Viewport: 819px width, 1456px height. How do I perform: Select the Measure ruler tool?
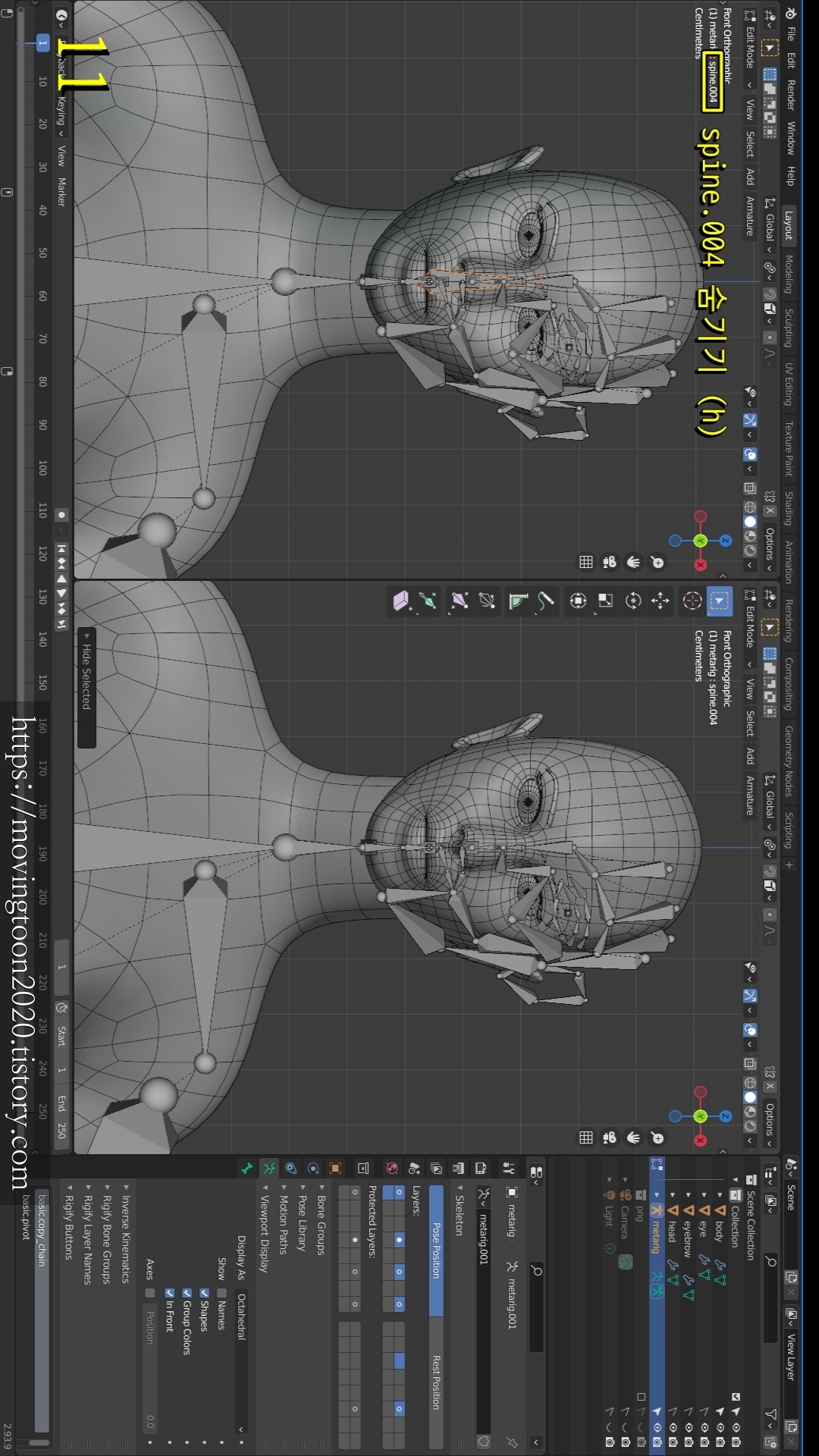519,601
